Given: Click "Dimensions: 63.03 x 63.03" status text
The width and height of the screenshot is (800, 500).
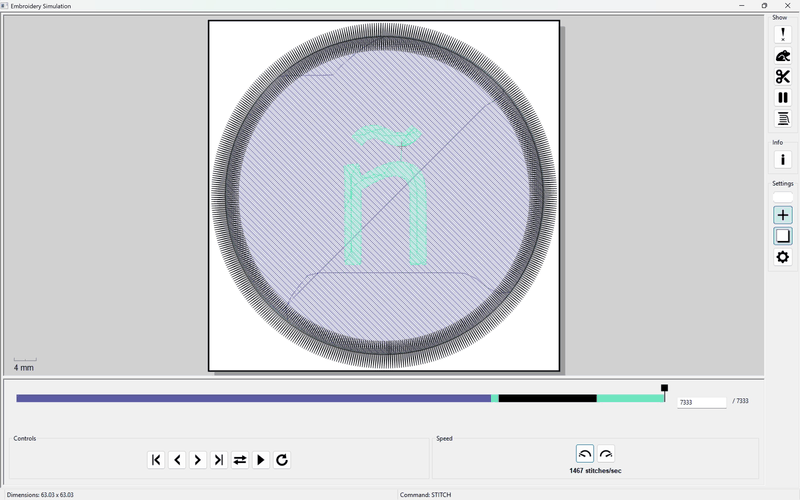Looking at the screenshot, I should pyautogui.click(x=40, y=495).
